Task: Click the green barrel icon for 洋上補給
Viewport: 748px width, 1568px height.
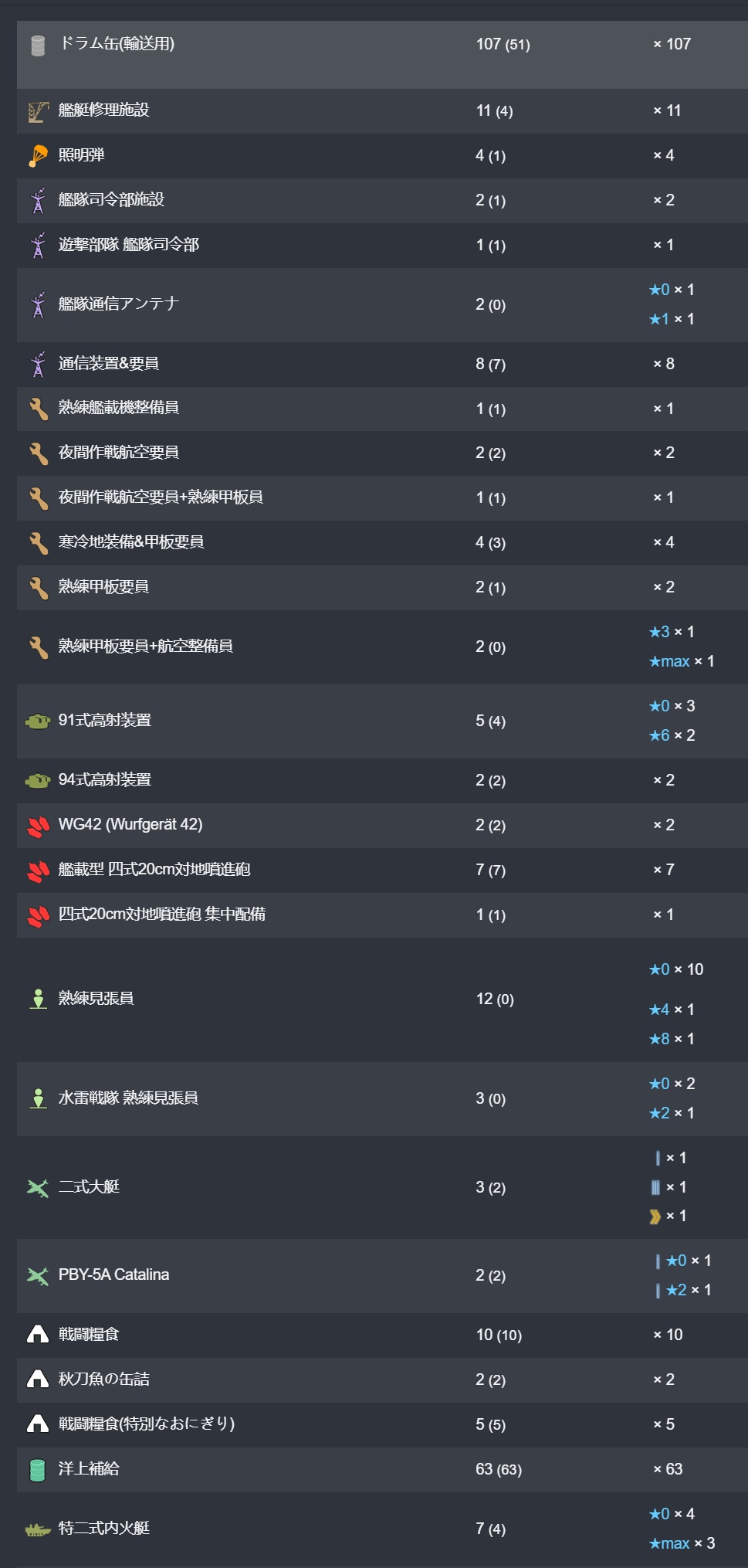Action: coord(37,1470)
